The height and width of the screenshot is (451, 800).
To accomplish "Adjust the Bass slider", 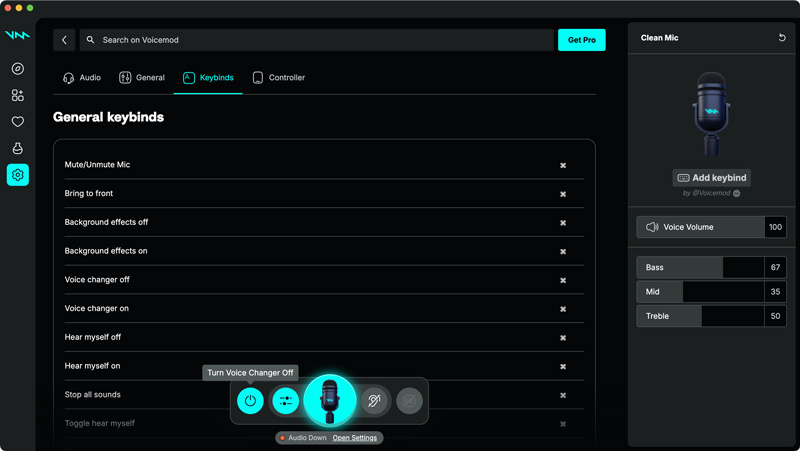I will [700, 268].
